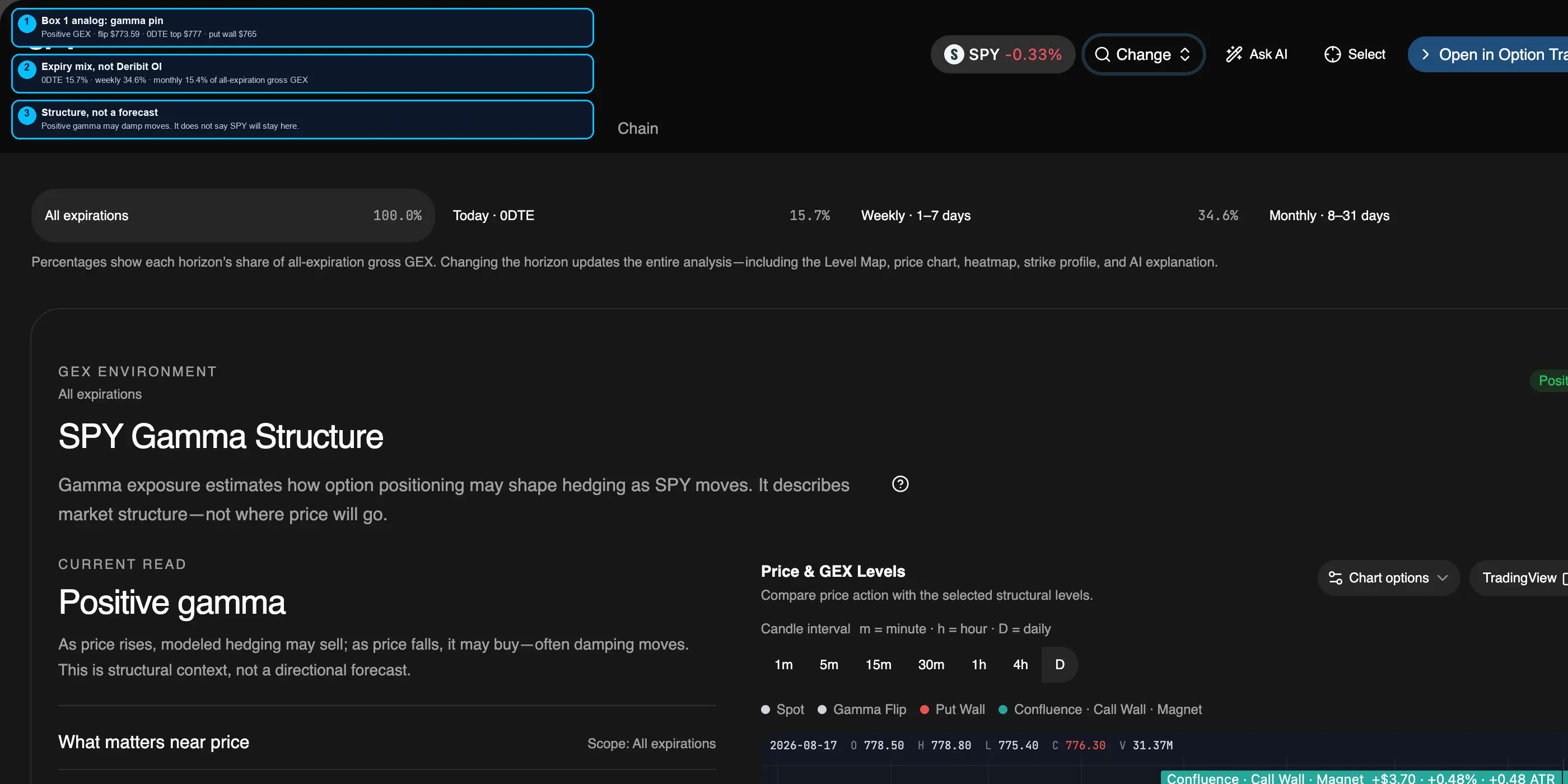
Task: Click the Chart options sliders icon
Action: tap(1336, 578)
